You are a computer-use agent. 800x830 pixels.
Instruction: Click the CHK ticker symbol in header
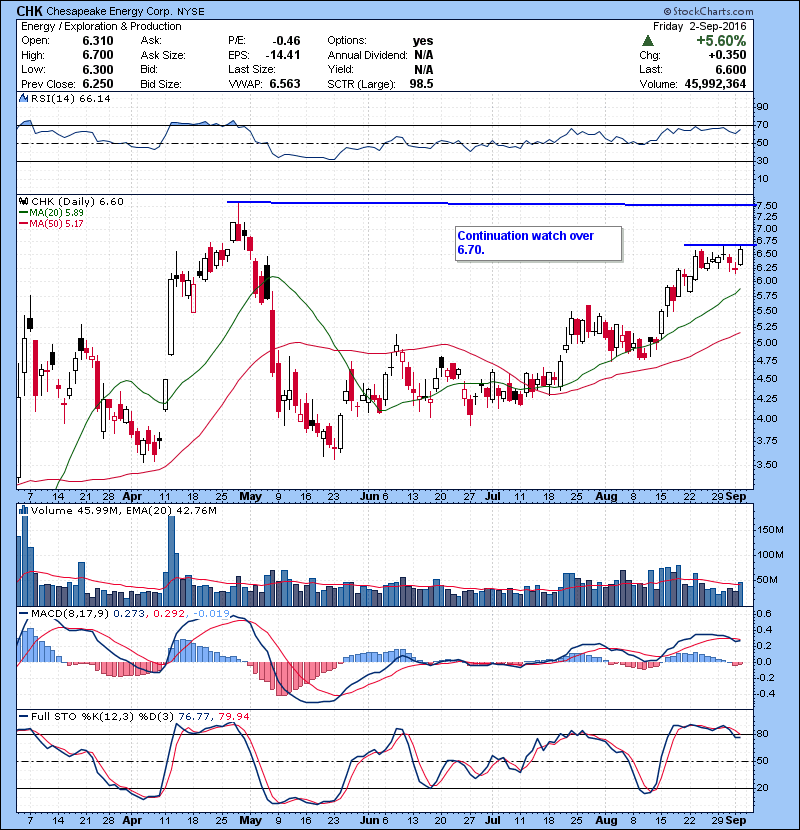[29, 11]
